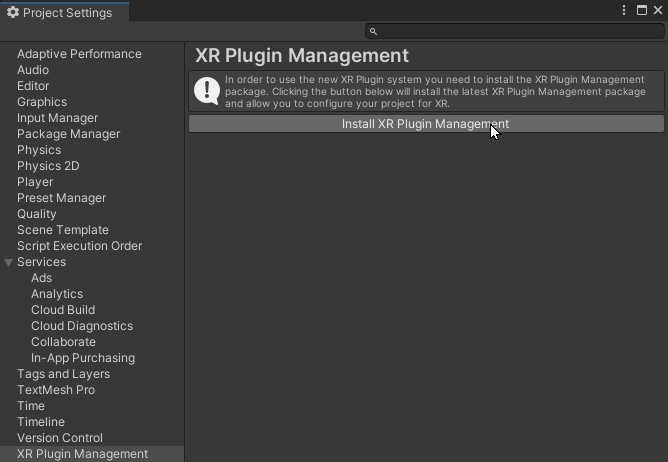Viewport: 668px width, 462px height.
Task: Go to Graphics settings
Action: coord(42,102)
